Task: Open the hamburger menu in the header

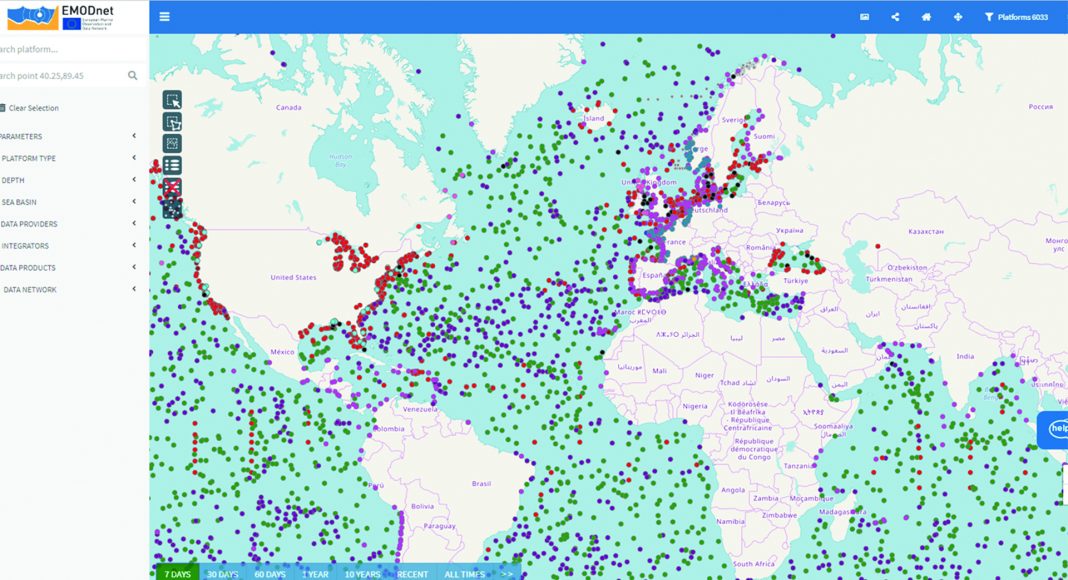Action: pyautogui.click(x=164, y=17)
